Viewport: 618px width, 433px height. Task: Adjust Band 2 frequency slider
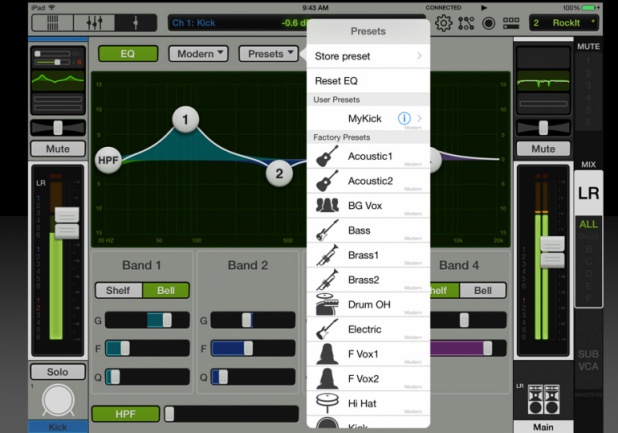(253, 348)
